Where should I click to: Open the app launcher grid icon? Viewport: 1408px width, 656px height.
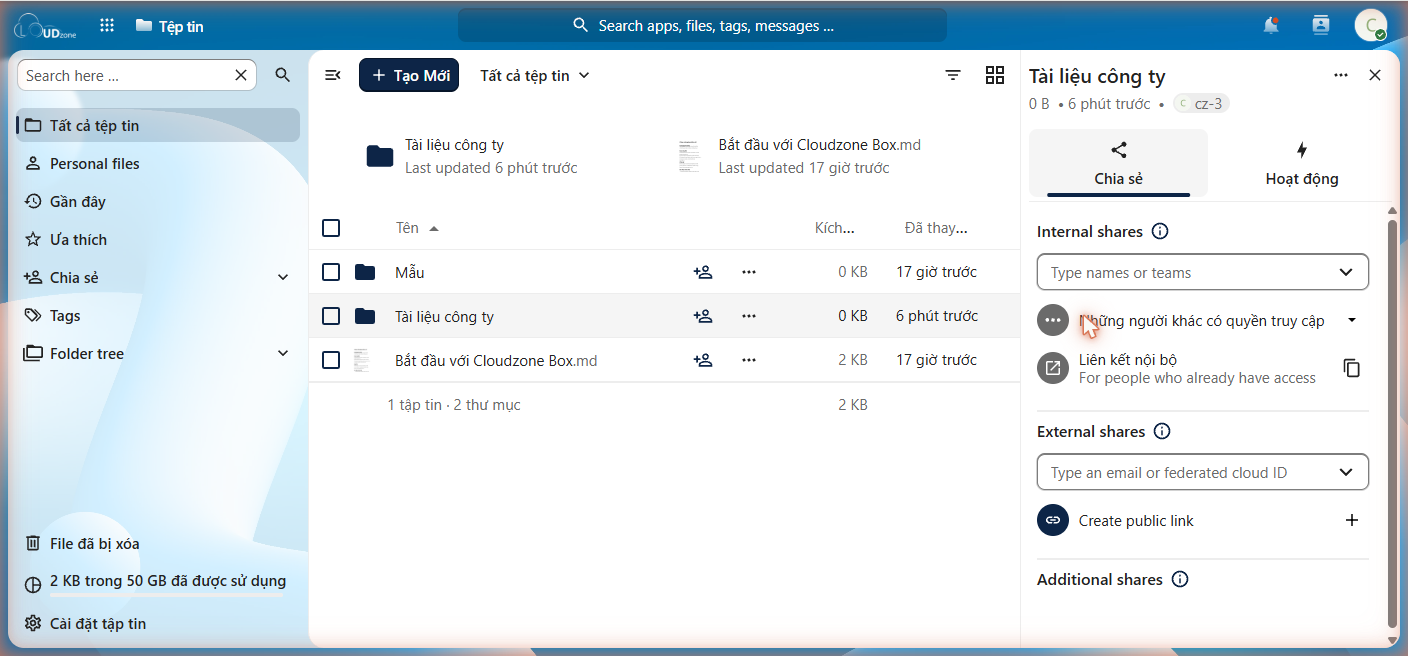coord(107,26)
